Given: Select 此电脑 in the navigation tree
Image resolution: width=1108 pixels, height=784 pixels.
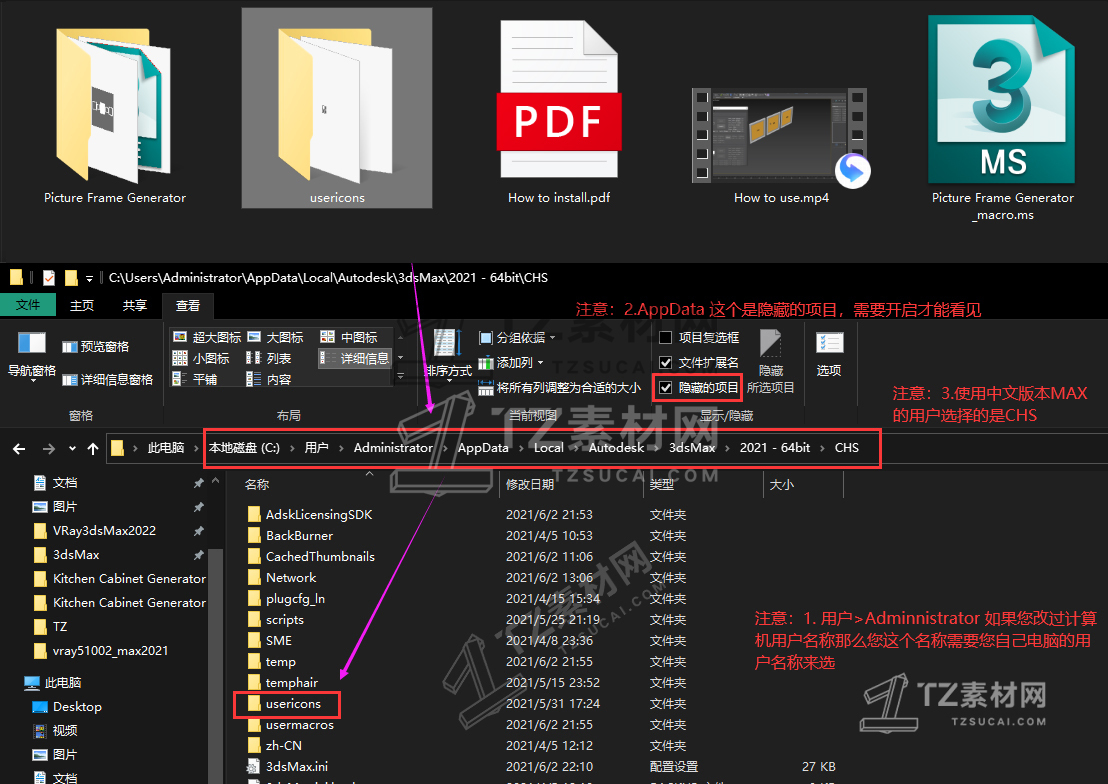Looking at the screenshot, I should coord(62,683).
